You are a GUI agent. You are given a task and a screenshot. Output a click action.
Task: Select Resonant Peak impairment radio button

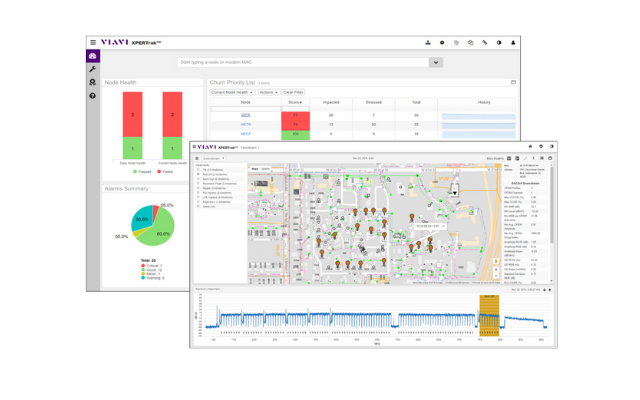point(198,183)
